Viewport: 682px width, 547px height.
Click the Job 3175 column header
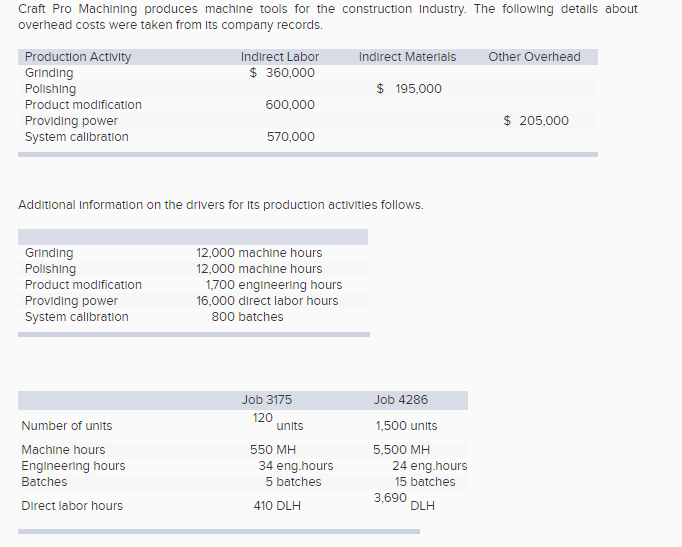267,400
